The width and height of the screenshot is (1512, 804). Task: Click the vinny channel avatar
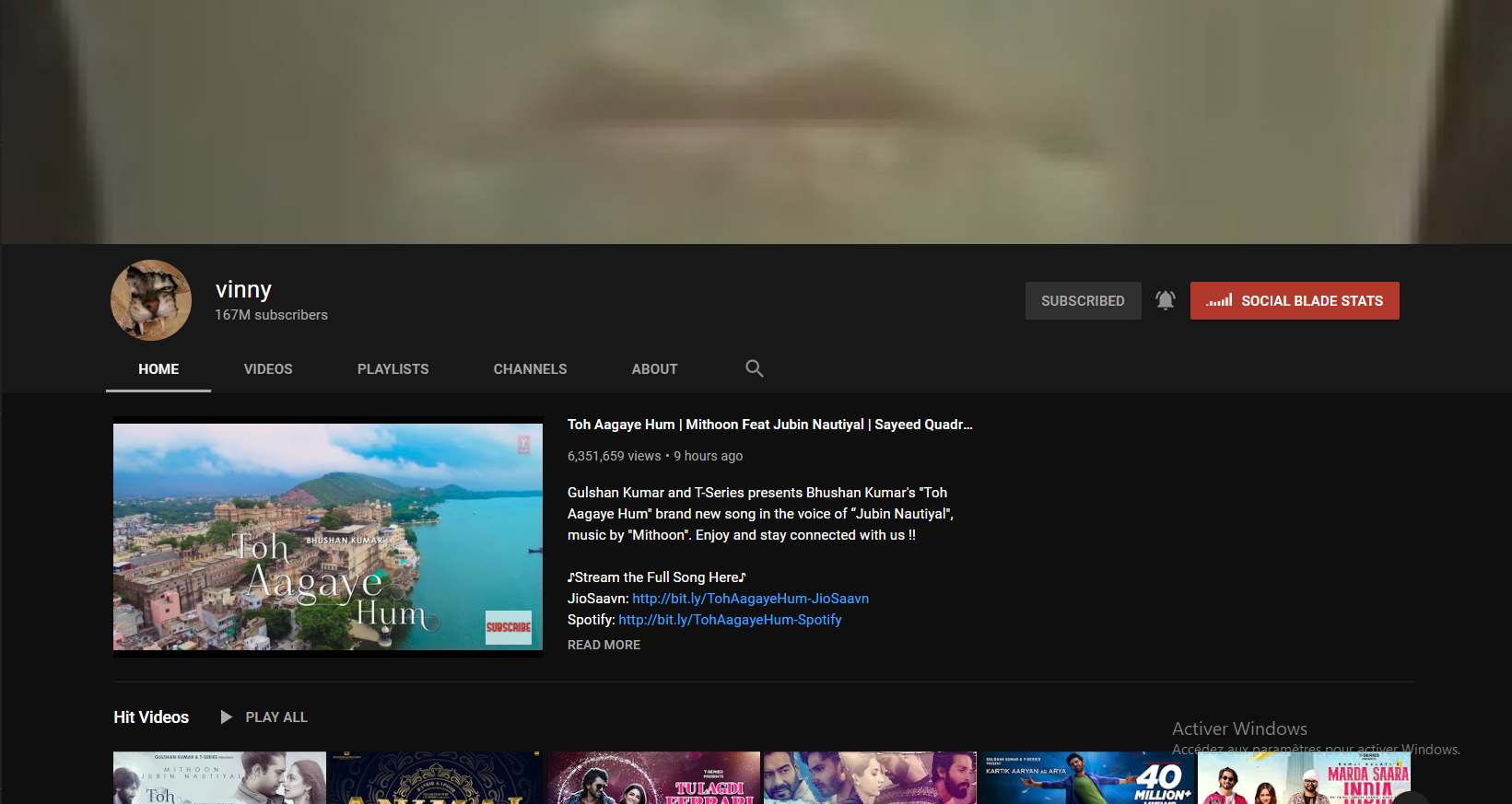click(x=151, y=300)
